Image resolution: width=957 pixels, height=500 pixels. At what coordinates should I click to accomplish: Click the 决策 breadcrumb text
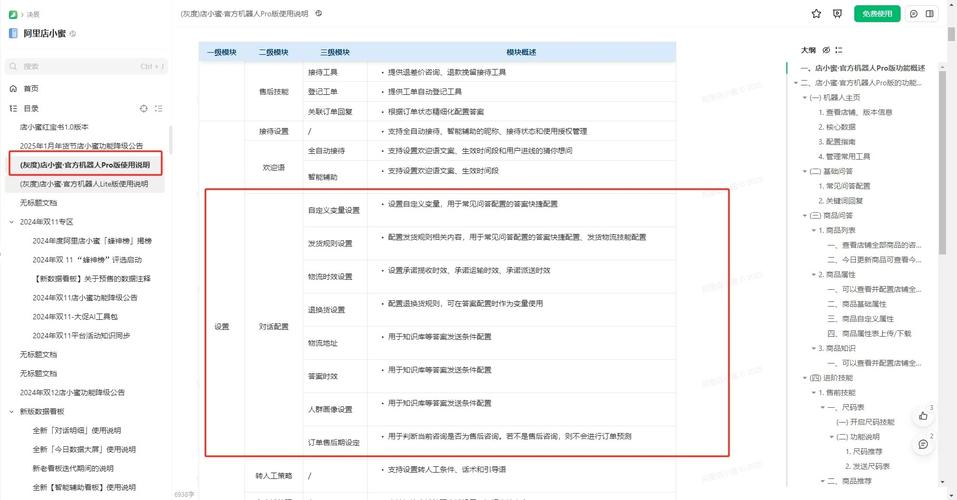pos(33,14)
